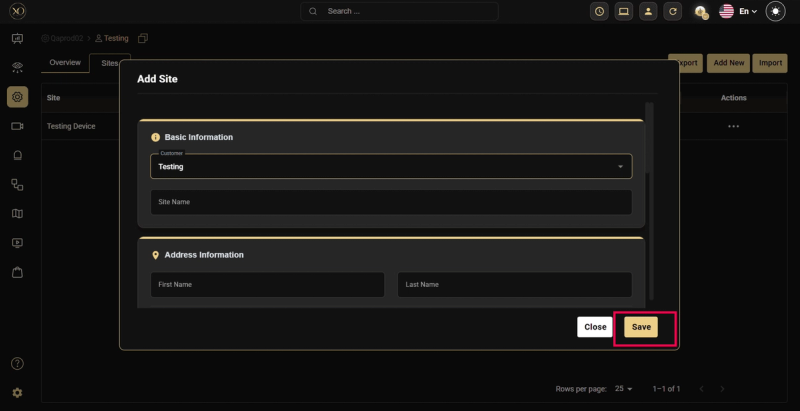Click the Actions column header
This screenshot has width=800, height=411.
[734, 98]
